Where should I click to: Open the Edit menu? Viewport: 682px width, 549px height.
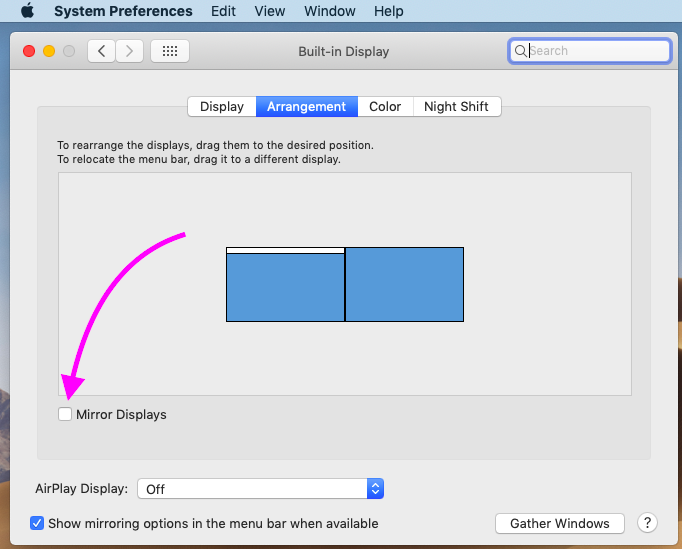[223, 11]
